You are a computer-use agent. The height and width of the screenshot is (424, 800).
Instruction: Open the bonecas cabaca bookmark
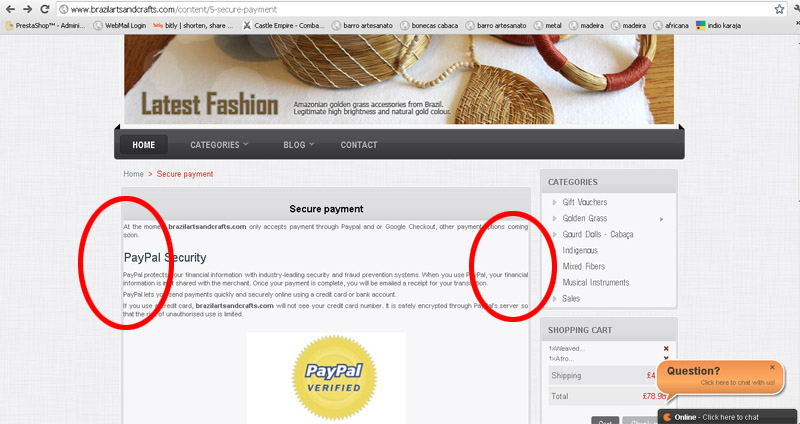pos(430,25)
